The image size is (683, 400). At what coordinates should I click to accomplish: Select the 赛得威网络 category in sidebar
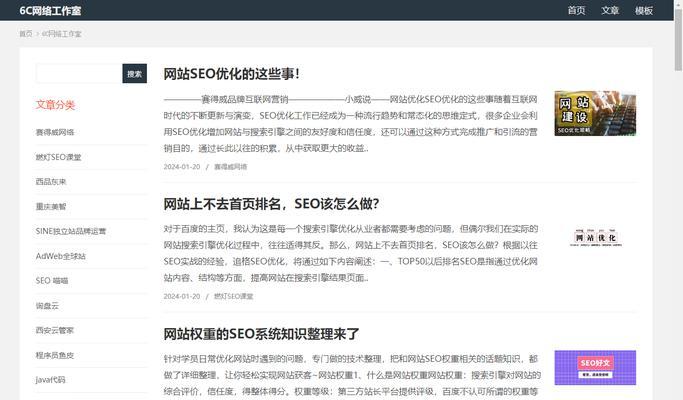point(55,132)
